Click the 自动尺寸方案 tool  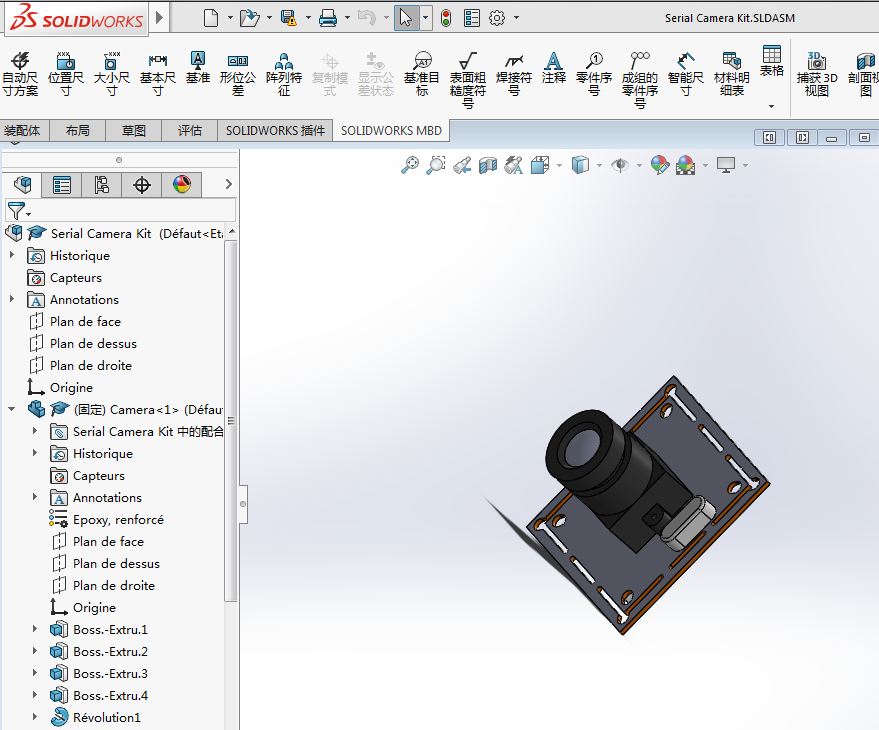pyautogui.click(x=20, y=75)
